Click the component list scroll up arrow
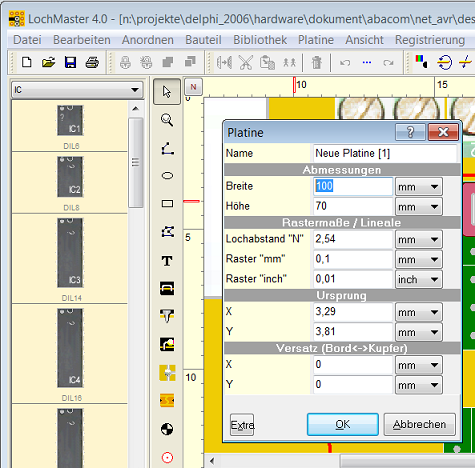Image resolution: width=475 pixels, height=468 pixels. click(x=135, y=109)
